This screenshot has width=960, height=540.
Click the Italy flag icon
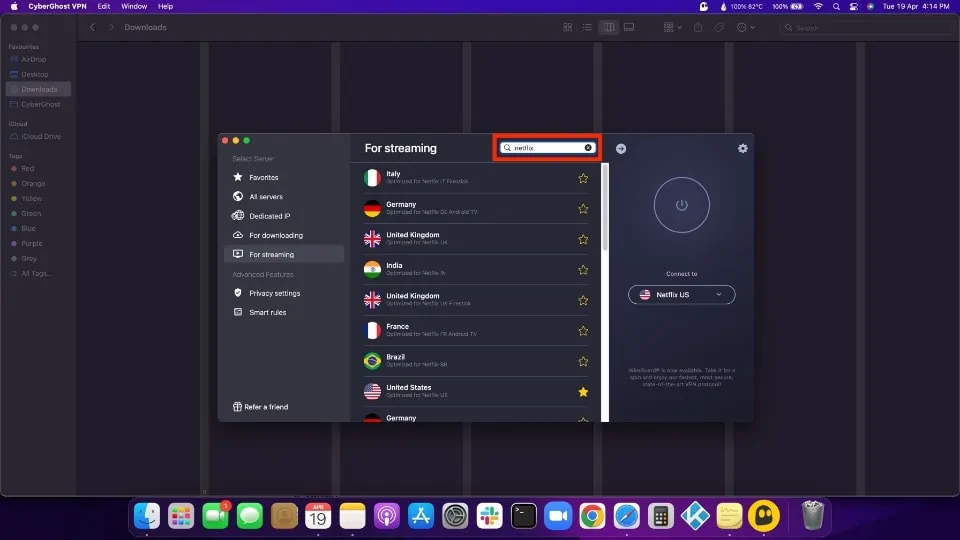(372, 178)
